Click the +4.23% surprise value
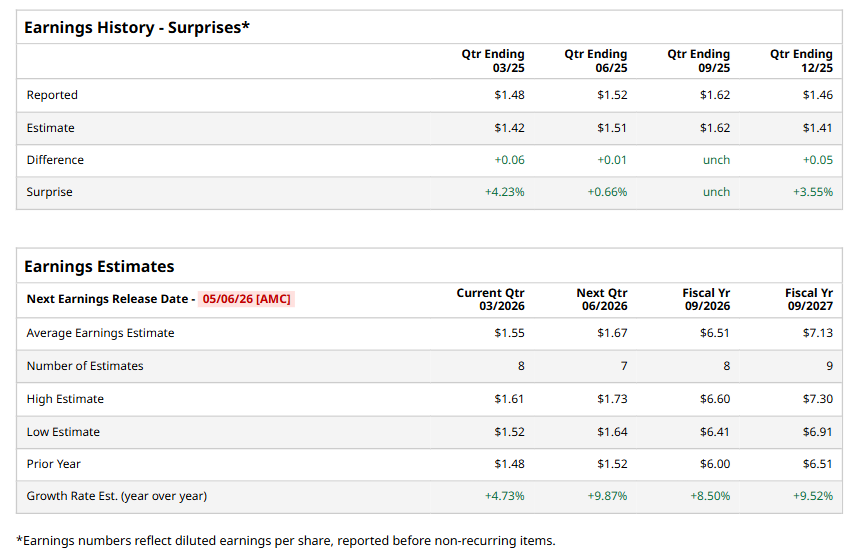This screenshot has height=554, width=852. pyautogui.click(x=504, y=192)
